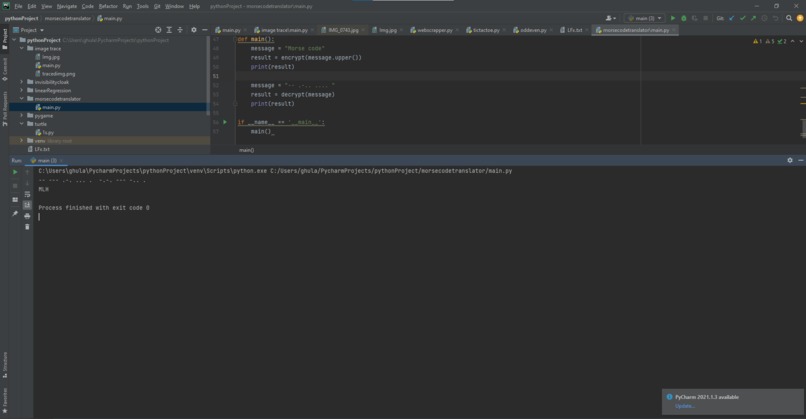
Task: Collapse the pythonProject root folder
Action: pyautogui.click(x=14, y=40)
